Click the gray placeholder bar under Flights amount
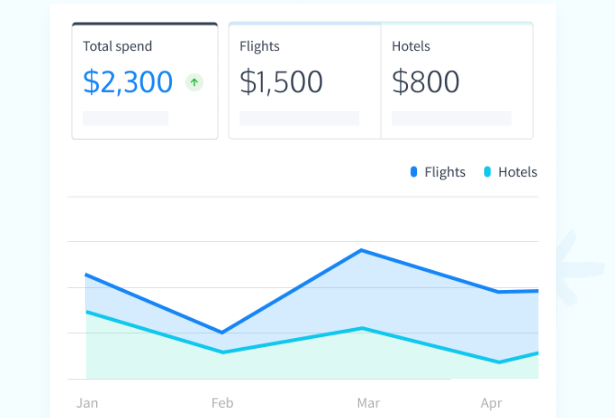The width and height of the screenshot is (615, 418). pyautogui.click(x=299, y=118)
